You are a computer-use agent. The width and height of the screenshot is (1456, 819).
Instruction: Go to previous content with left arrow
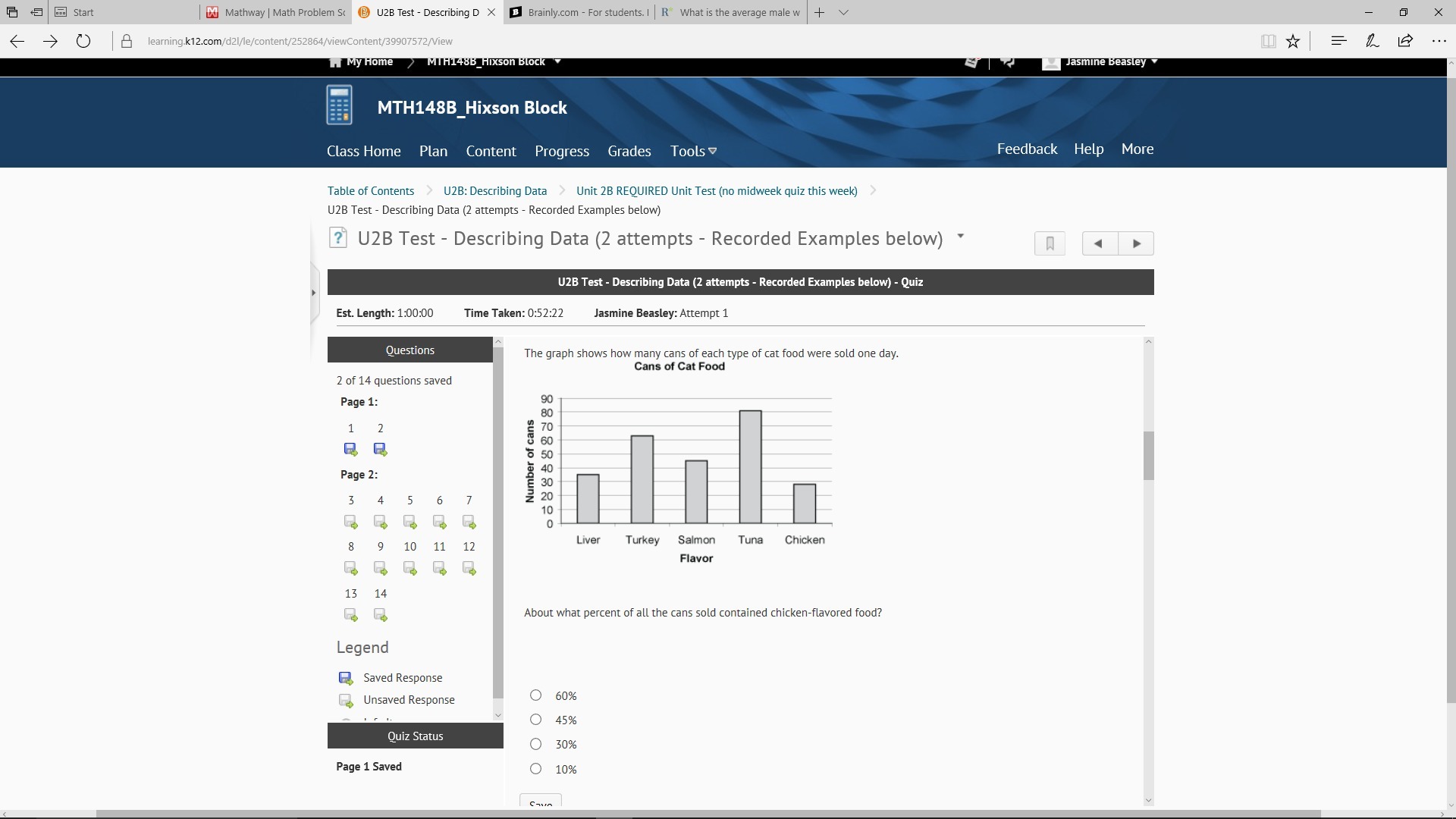1099,243
